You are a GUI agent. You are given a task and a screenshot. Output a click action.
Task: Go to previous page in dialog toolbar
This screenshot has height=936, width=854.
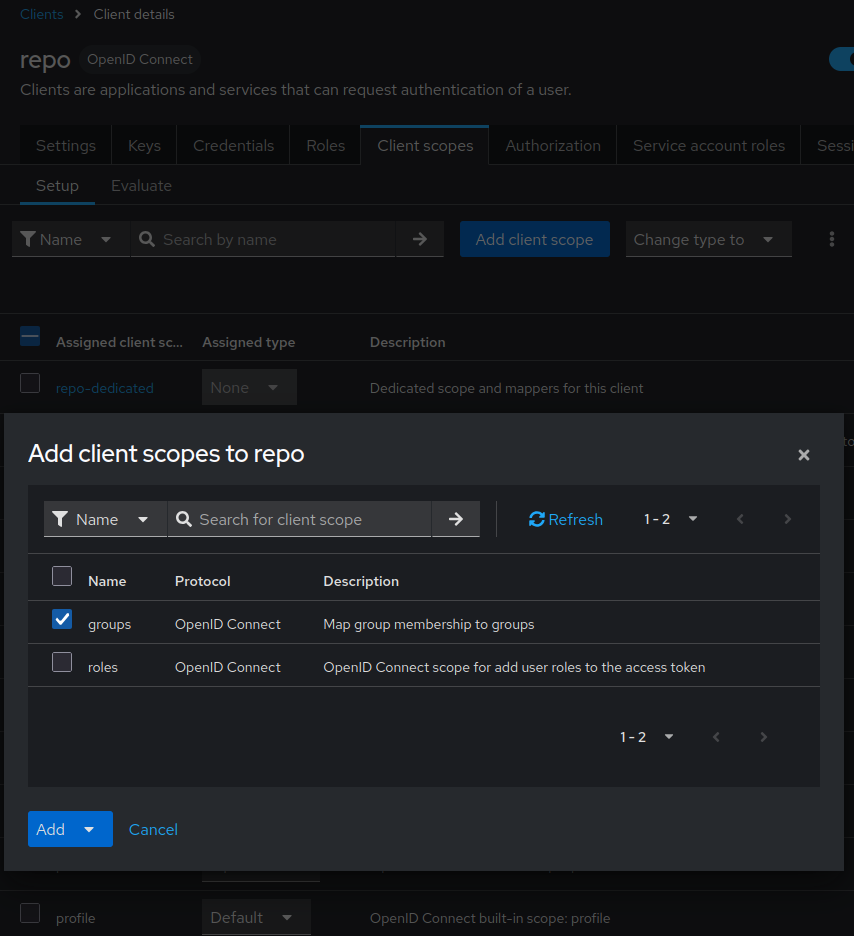(740, 519)
